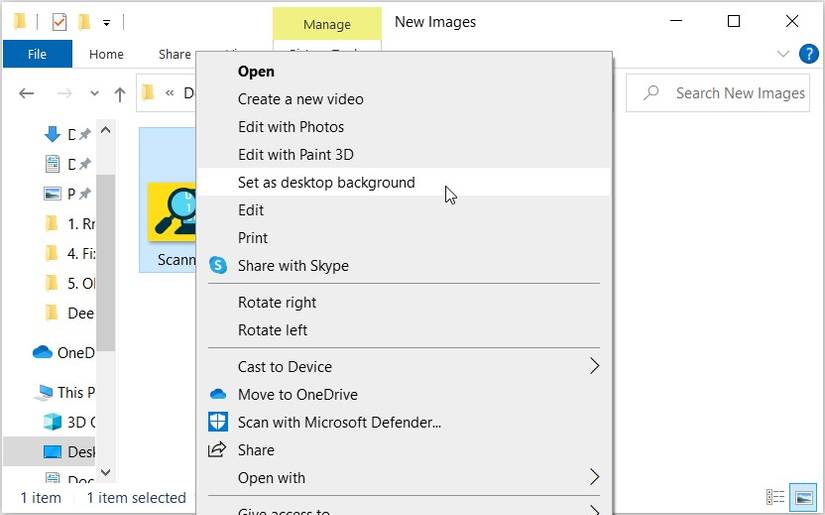Expand the Open with submenu arrow
The image size is (825, 515).
click(594, 477)
